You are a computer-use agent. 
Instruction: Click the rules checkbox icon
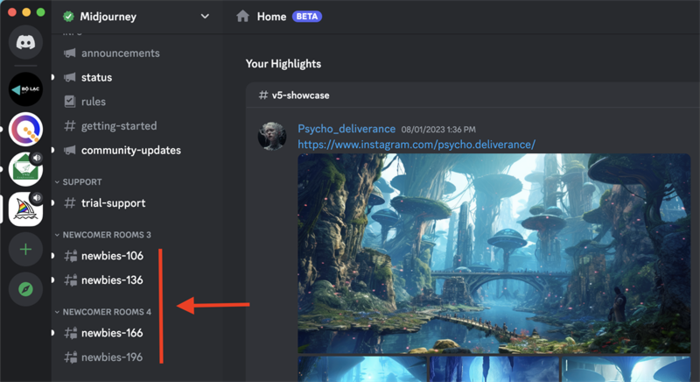click(70, 102)
